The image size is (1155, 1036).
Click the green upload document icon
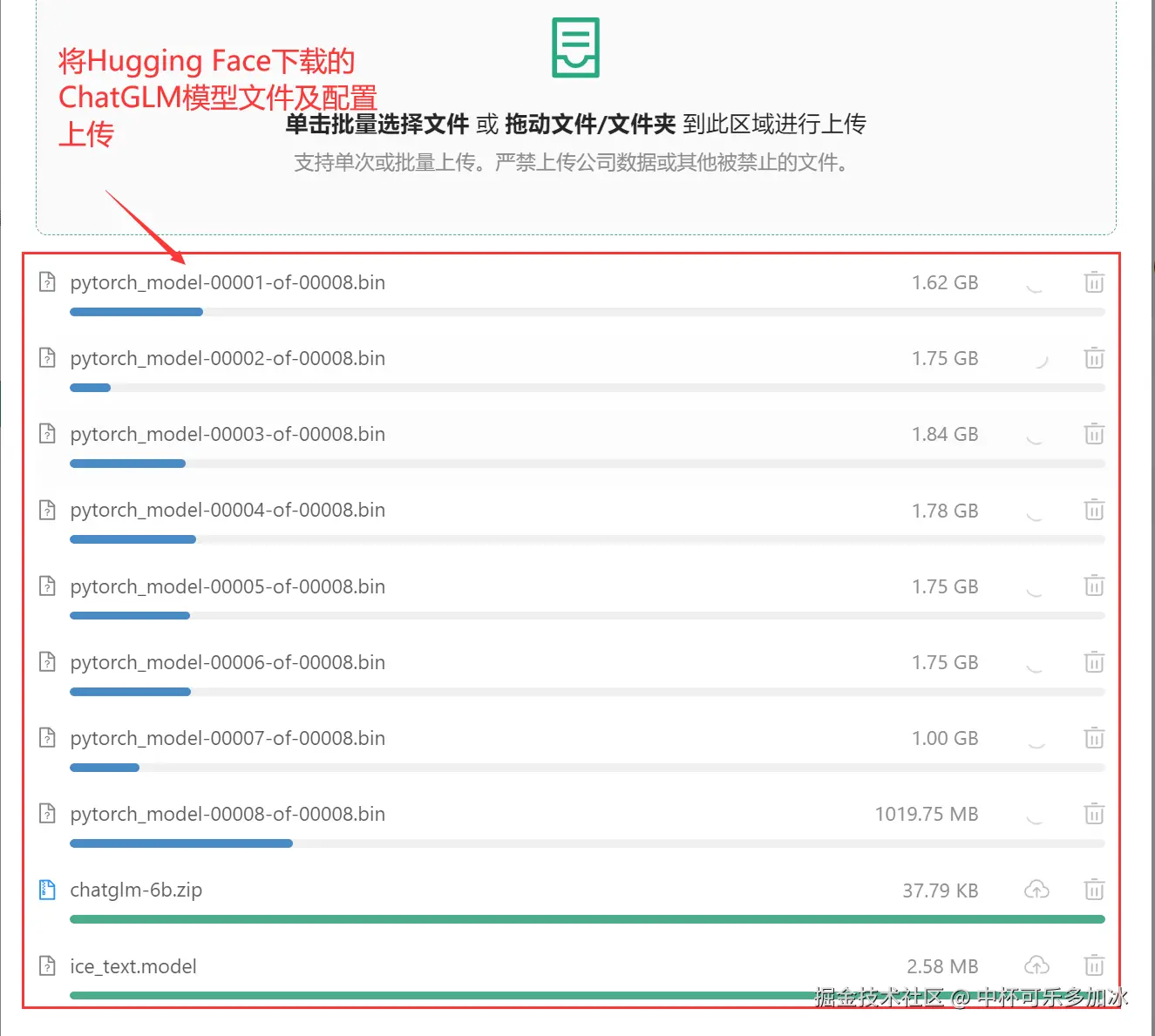coord(576,48)
